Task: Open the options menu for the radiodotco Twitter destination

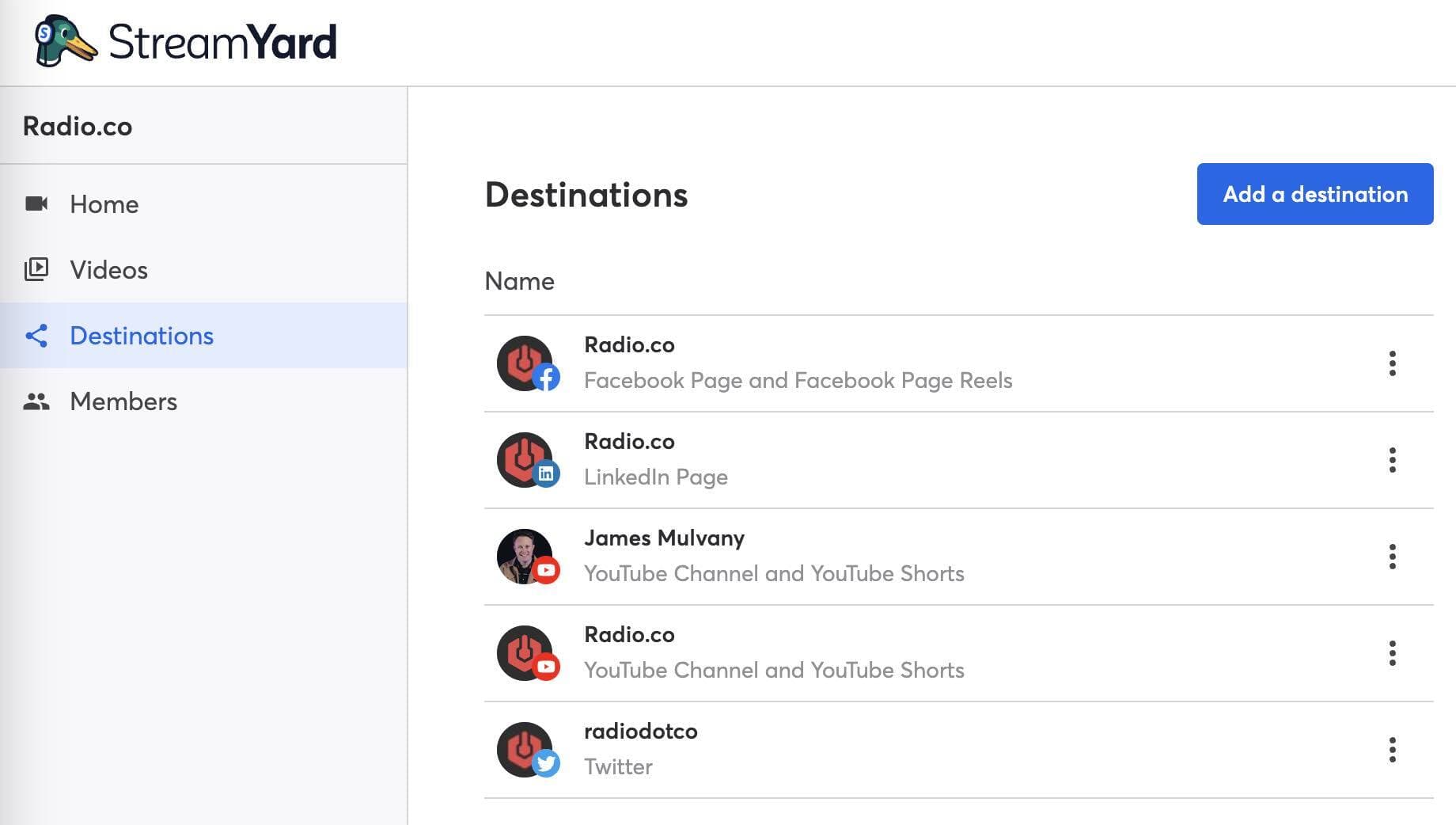Action: [x=1392, y=750]
